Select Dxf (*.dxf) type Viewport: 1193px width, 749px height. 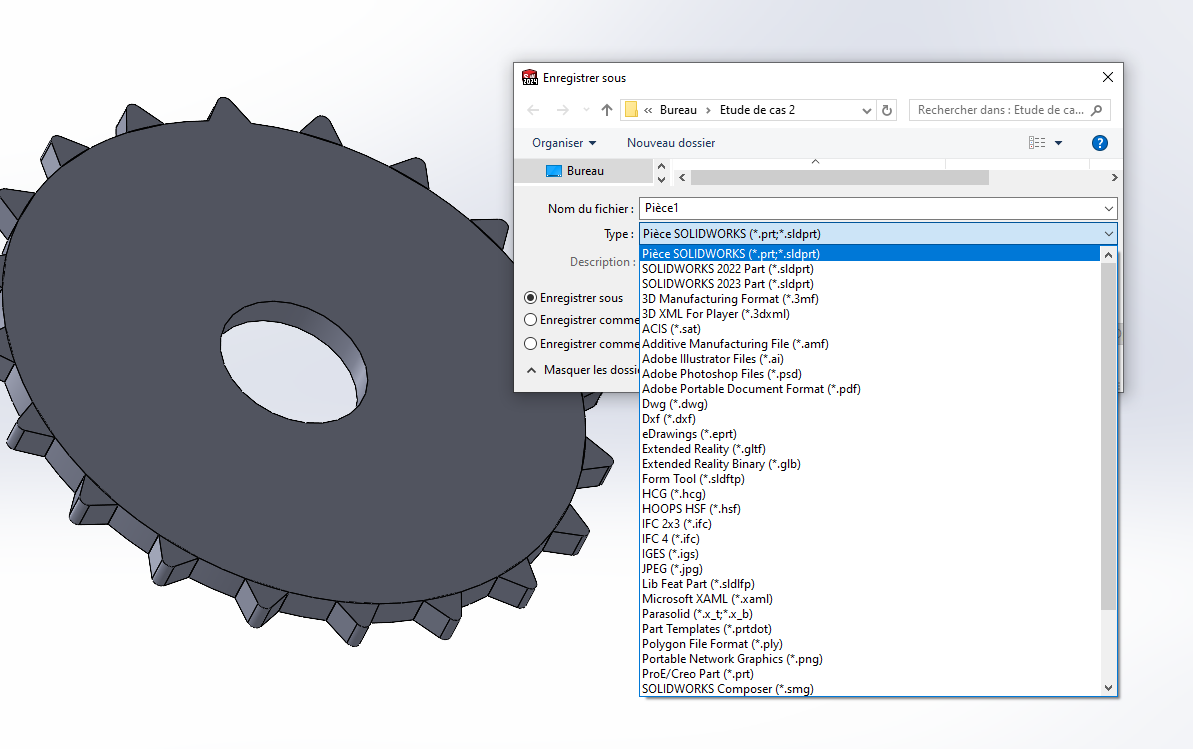(870, 419)
